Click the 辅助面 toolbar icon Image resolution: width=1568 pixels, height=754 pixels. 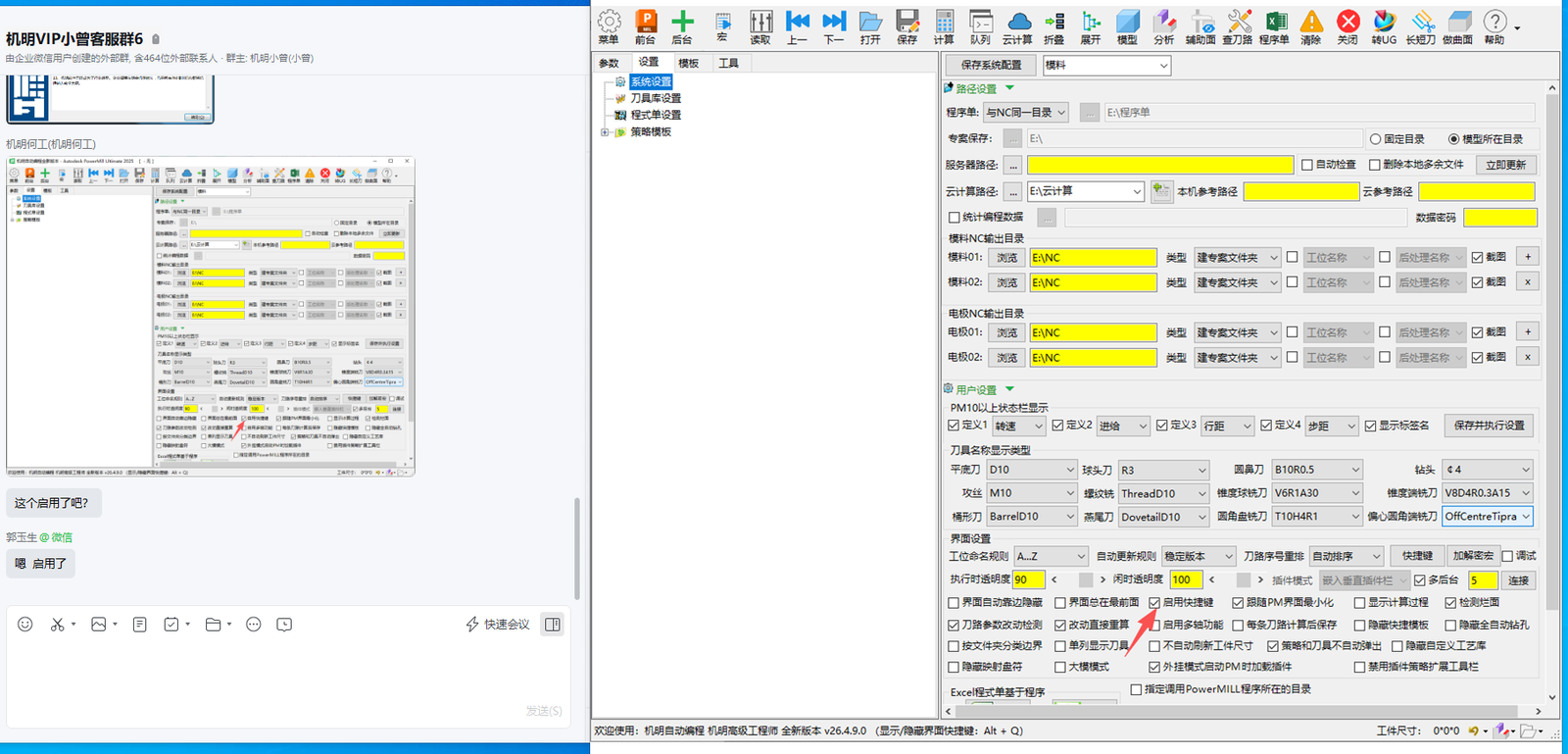point(1200,26)
